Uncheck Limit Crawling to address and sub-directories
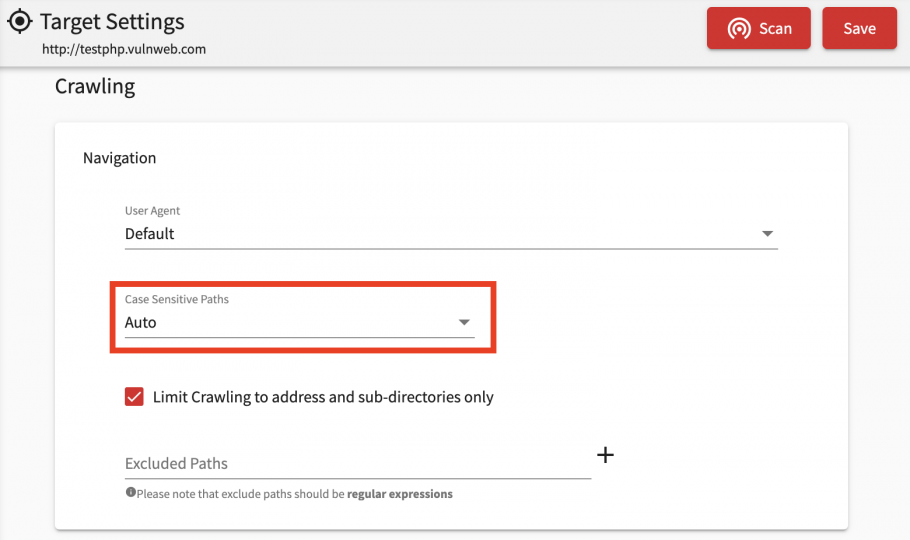910x540 pixels. 134,397
